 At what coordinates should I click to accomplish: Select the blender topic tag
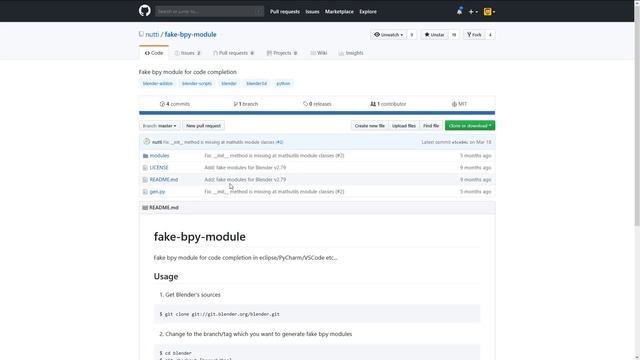[x=229, y=83]
